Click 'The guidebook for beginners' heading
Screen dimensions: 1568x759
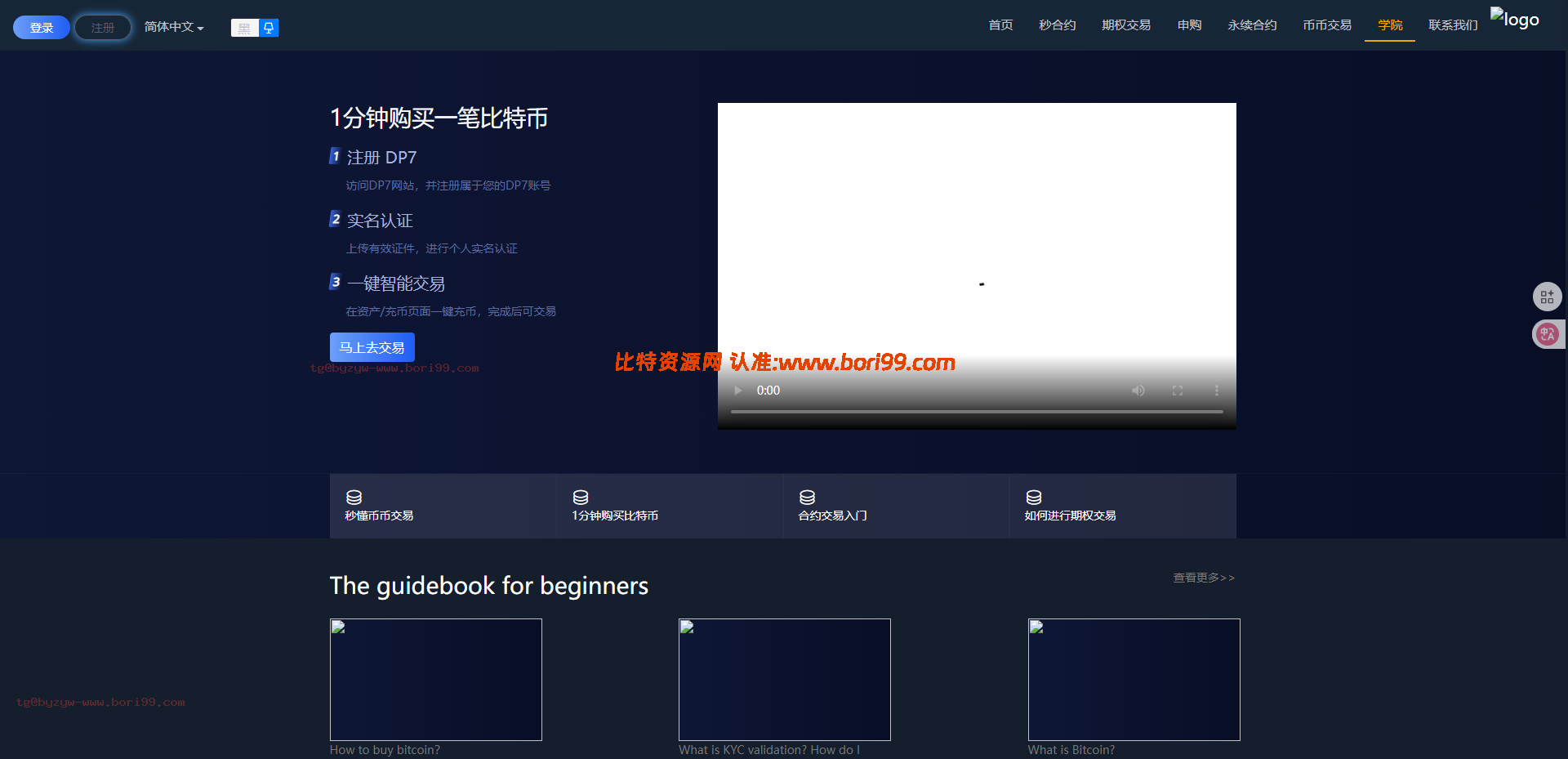[489, 586]
